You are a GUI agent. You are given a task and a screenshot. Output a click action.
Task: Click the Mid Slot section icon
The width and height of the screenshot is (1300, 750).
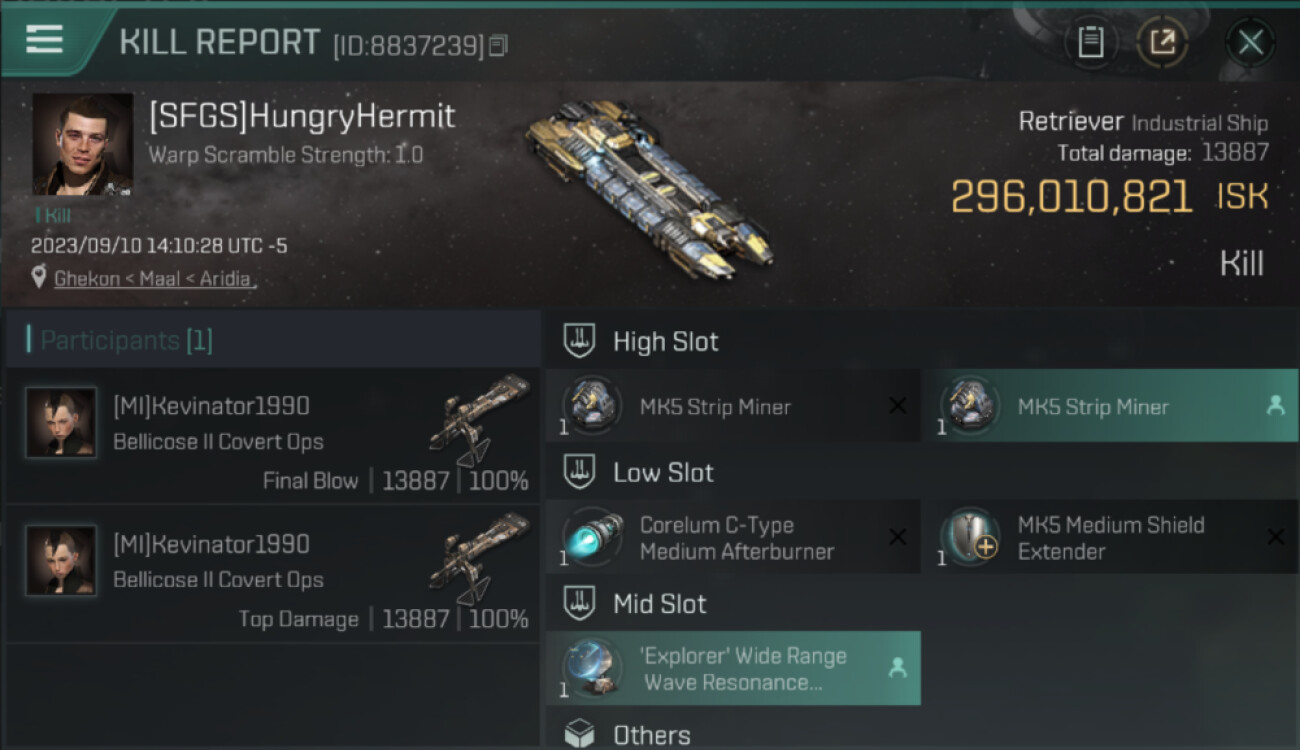(580, 603)
